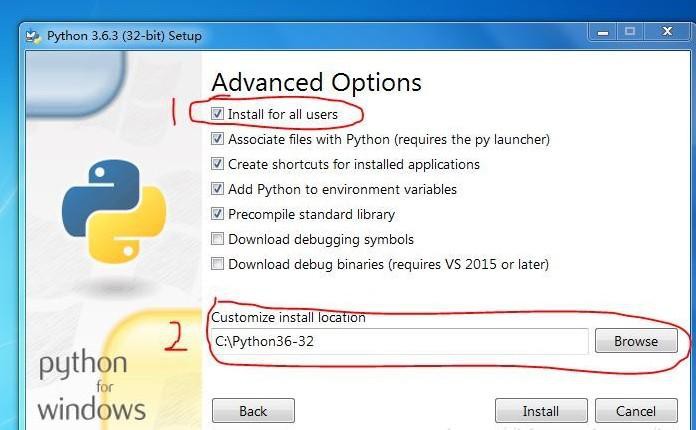The height and width of the screenshot is (430, 696).
Task: Click the blue and yellow Python logo
Action: 114,212
